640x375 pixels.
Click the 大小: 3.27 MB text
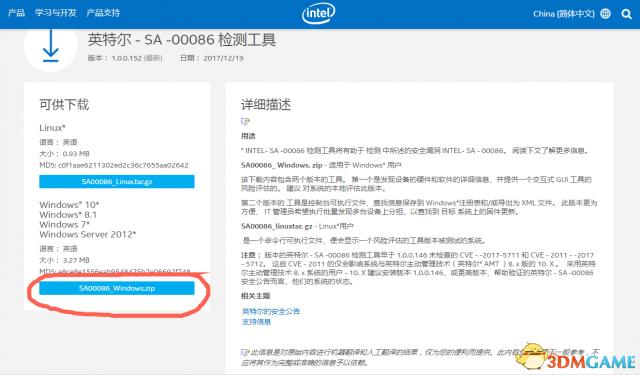[x=64, y=260]
